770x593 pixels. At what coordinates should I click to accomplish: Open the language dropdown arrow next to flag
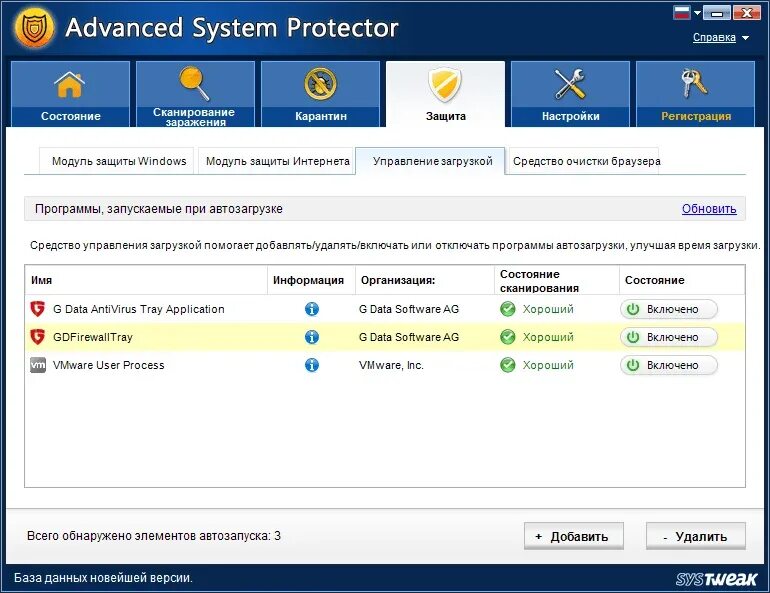697,13
